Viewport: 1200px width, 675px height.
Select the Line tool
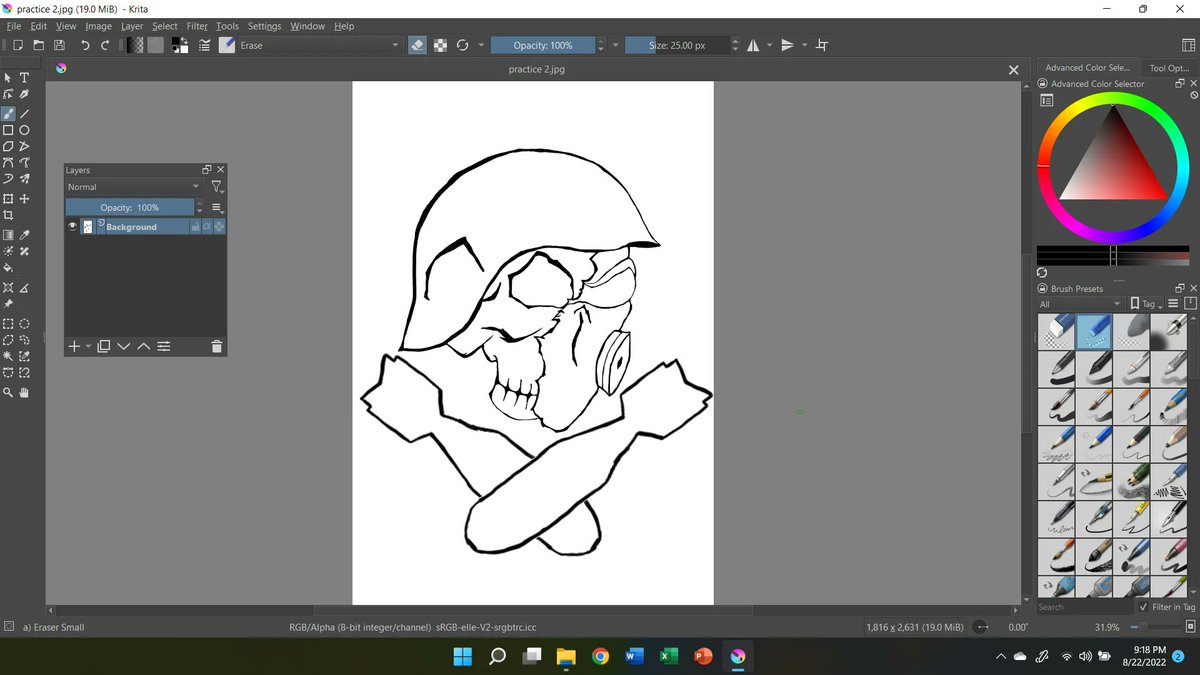[x=24, y=114]
